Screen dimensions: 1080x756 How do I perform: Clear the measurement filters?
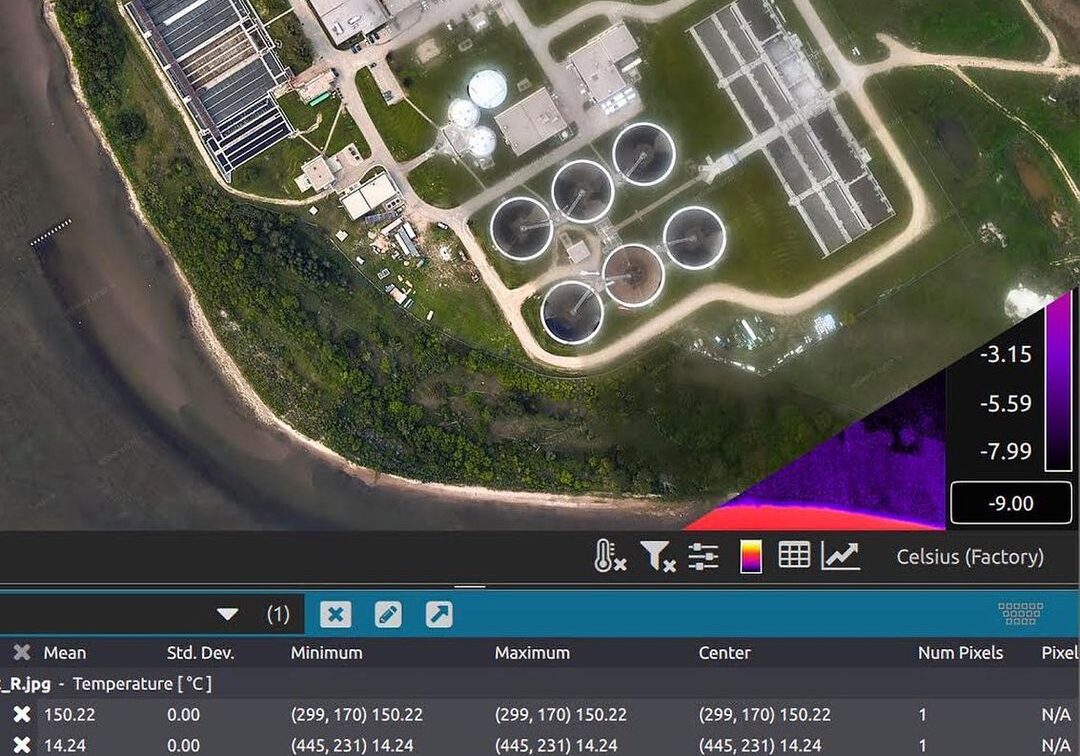(x=657, y=556)
